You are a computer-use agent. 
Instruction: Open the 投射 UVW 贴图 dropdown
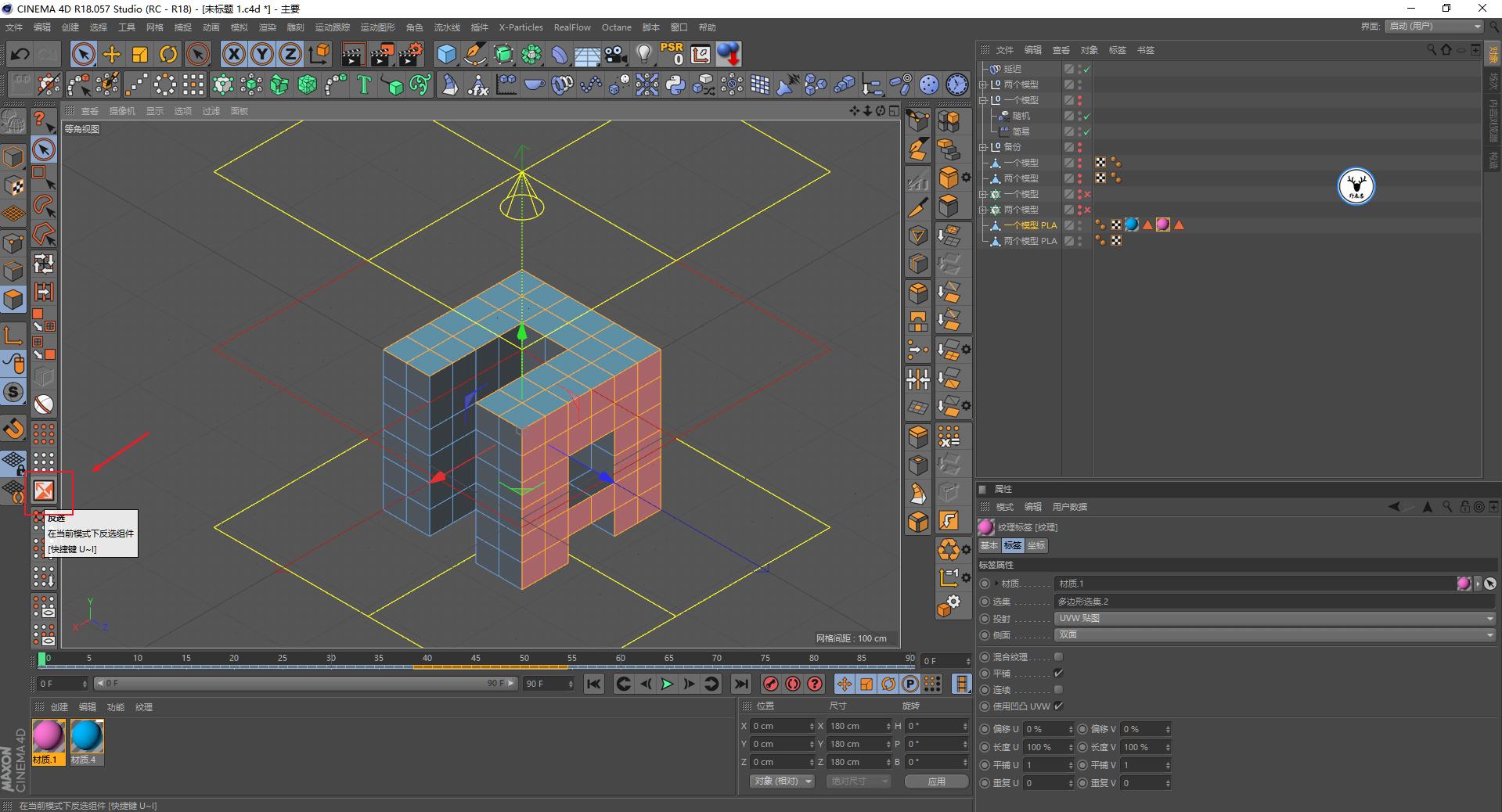[1274, 618]
